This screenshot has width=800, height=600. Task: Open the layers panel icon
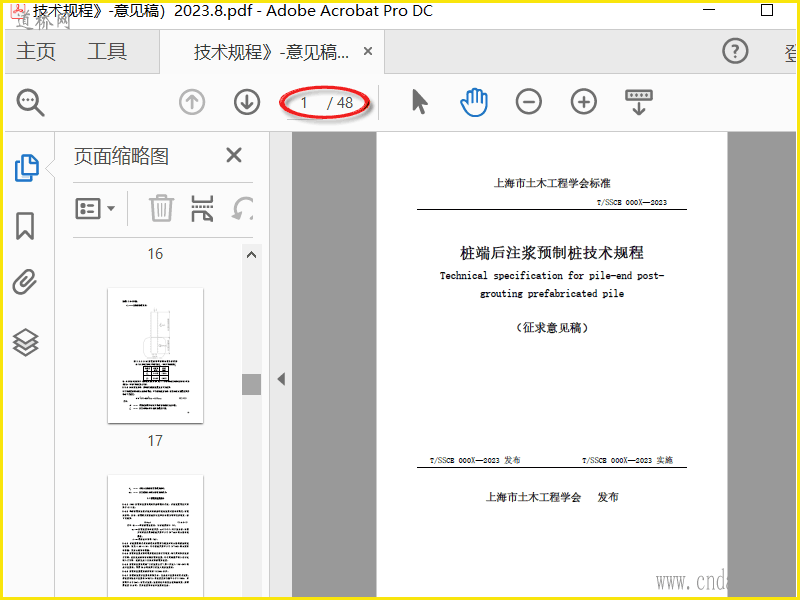click(26, 342)
